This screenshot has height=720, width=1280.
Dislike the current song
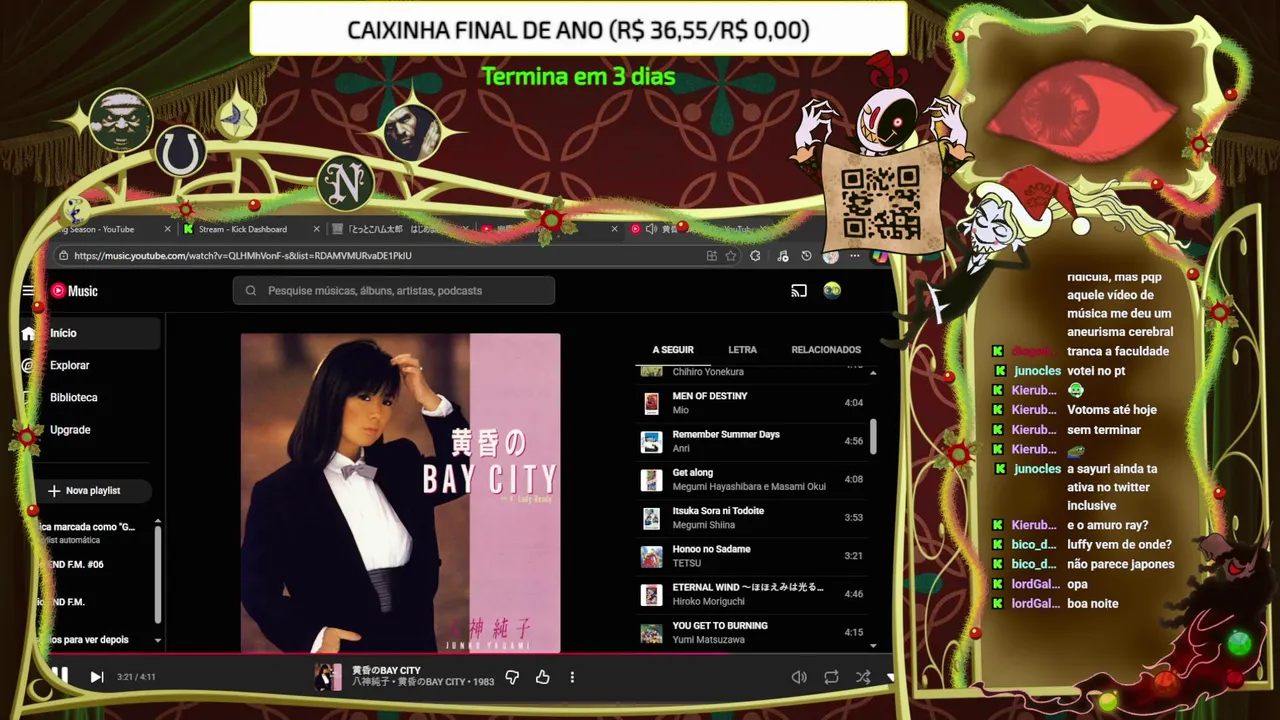[512, 677]
